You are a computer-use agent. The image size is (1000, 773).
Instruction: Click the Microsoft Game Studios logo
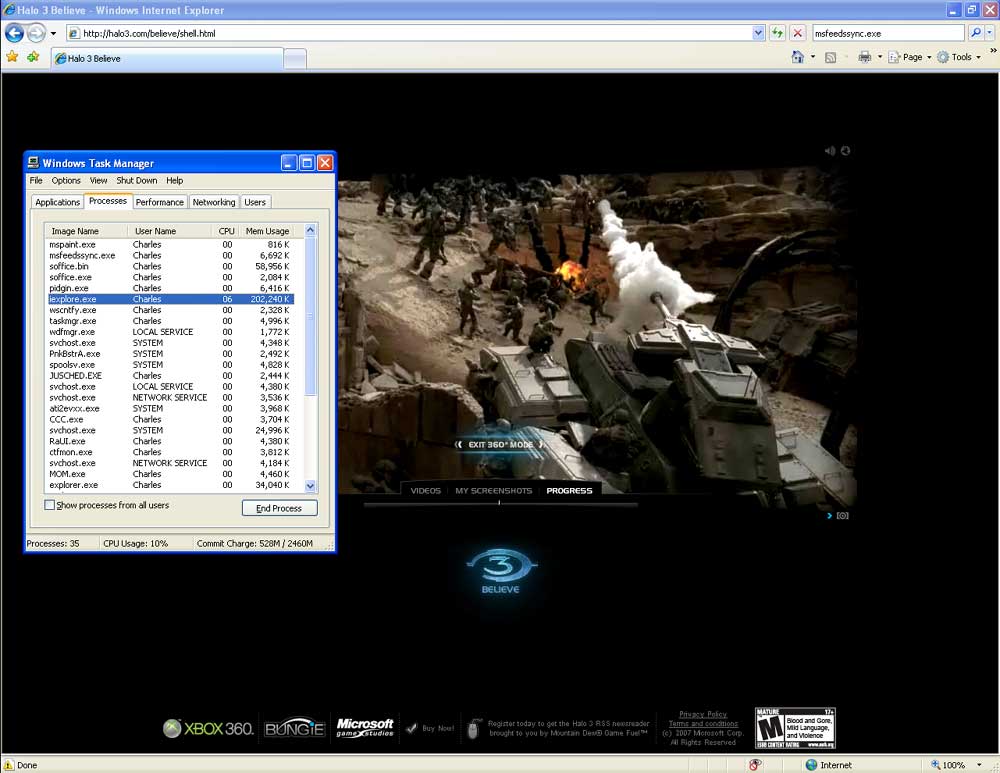click(365, 728)
